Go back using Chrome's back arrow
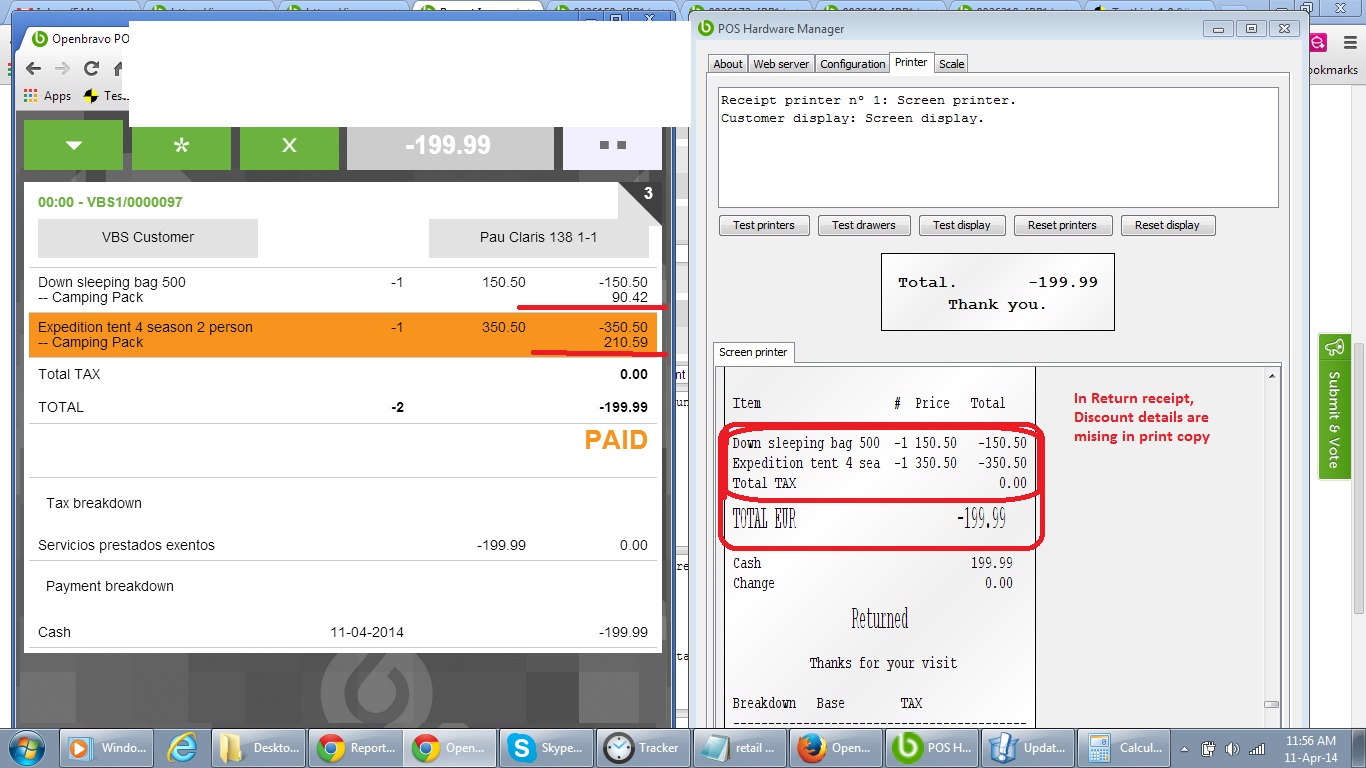The width and height of the screenshot is (1366, 768). coord(33,68)
